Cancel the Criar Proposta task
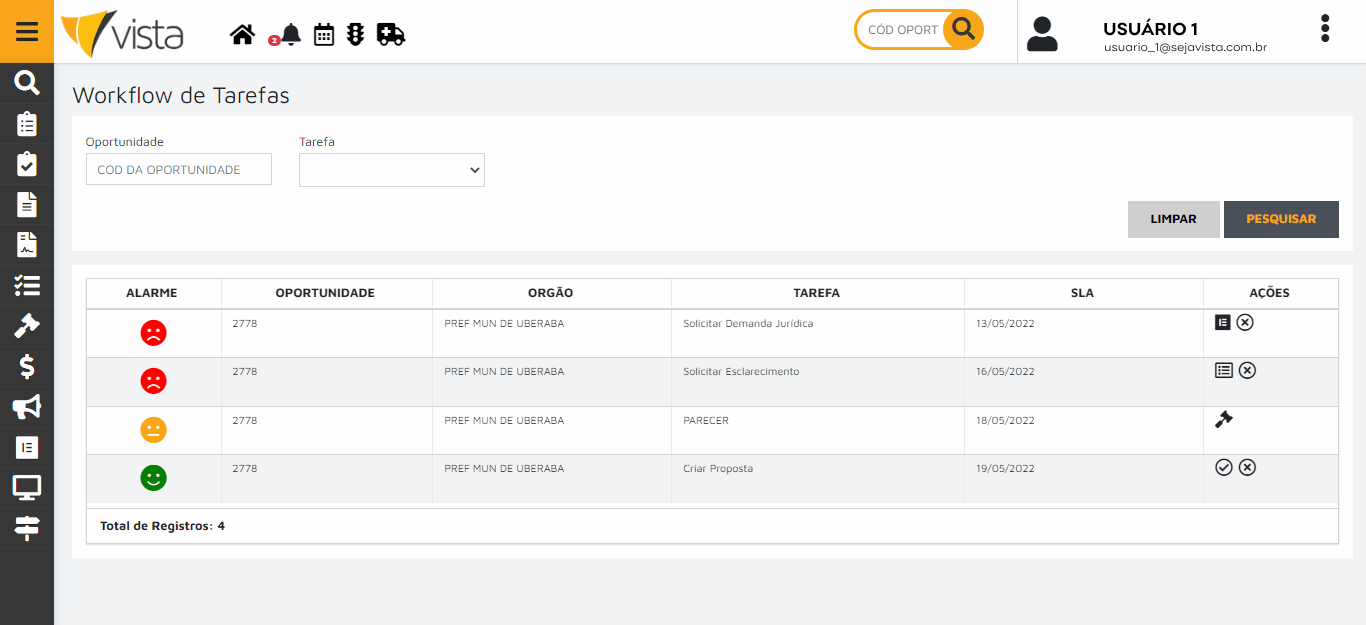1366x625 pixels. [1247, 467]
